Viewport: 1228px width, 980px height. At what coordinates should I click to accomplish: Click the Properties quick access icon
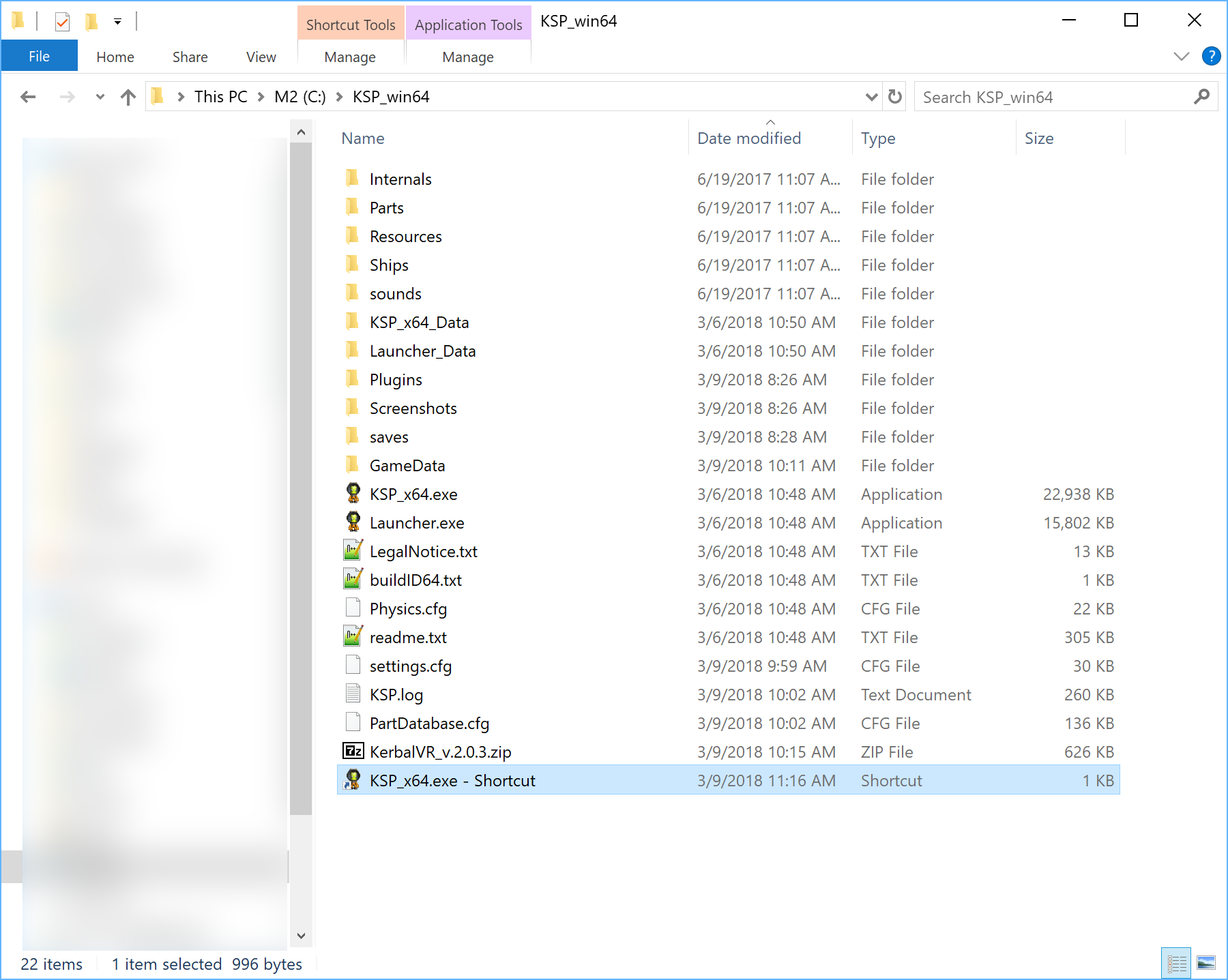[x=62, y=22]
